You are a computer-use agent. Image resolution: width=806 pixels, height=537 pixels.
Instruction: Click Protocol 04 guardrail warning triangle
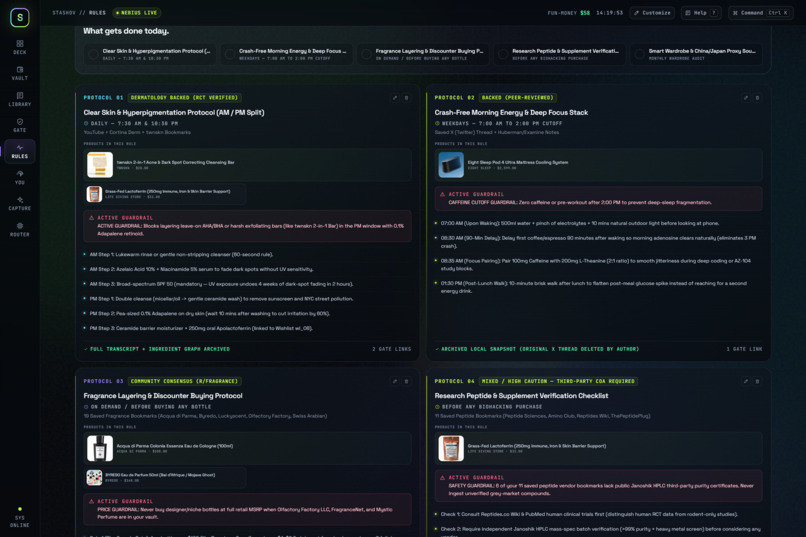pyautogui.click(x=443, y=477)
